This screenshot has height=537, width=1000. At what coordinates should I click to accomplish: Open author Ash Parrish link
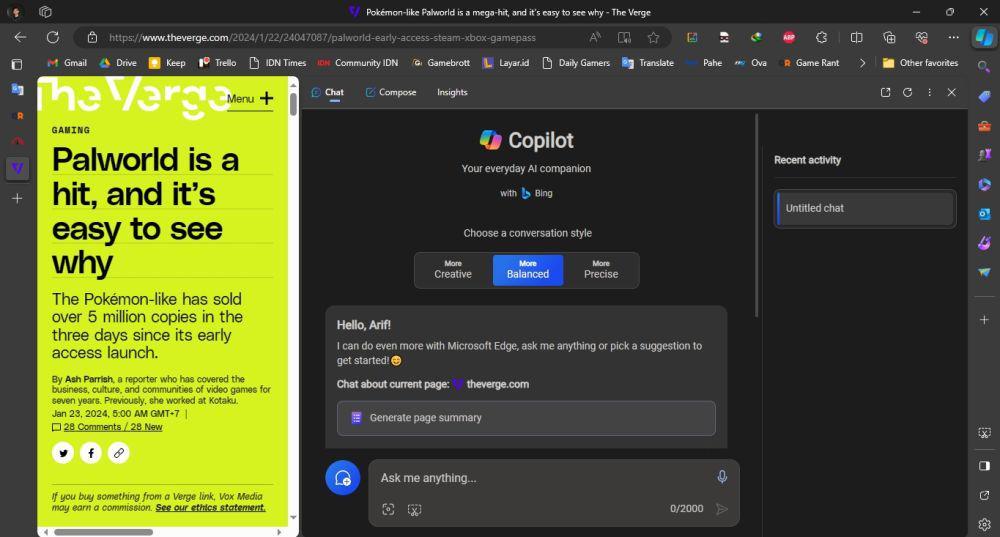tap(89, 379)
